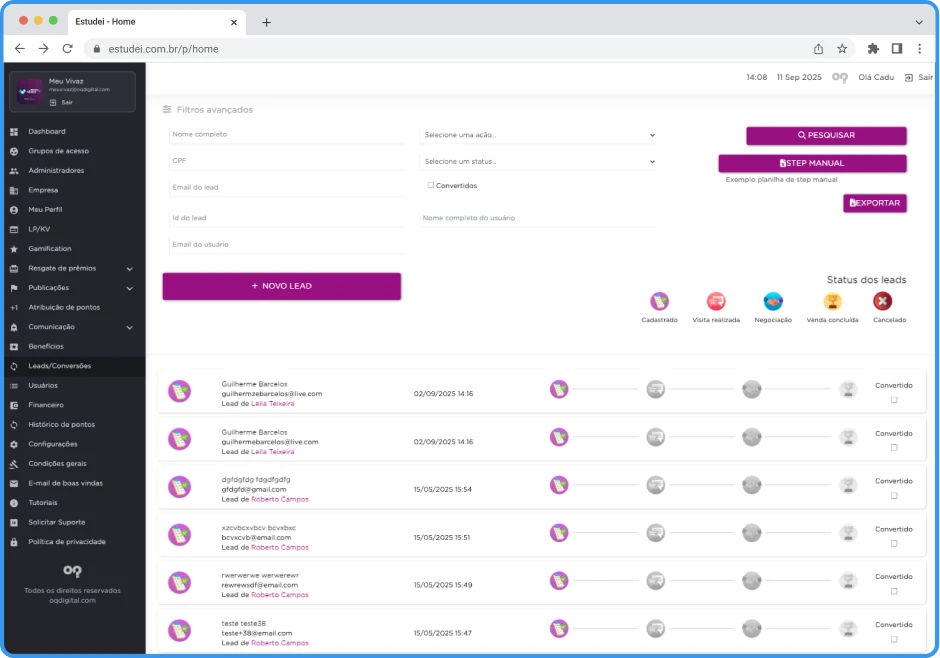Screen dimensions: 940x658
Task: Click Visita realizada step on first lead's progress
Action: [655, 389]
